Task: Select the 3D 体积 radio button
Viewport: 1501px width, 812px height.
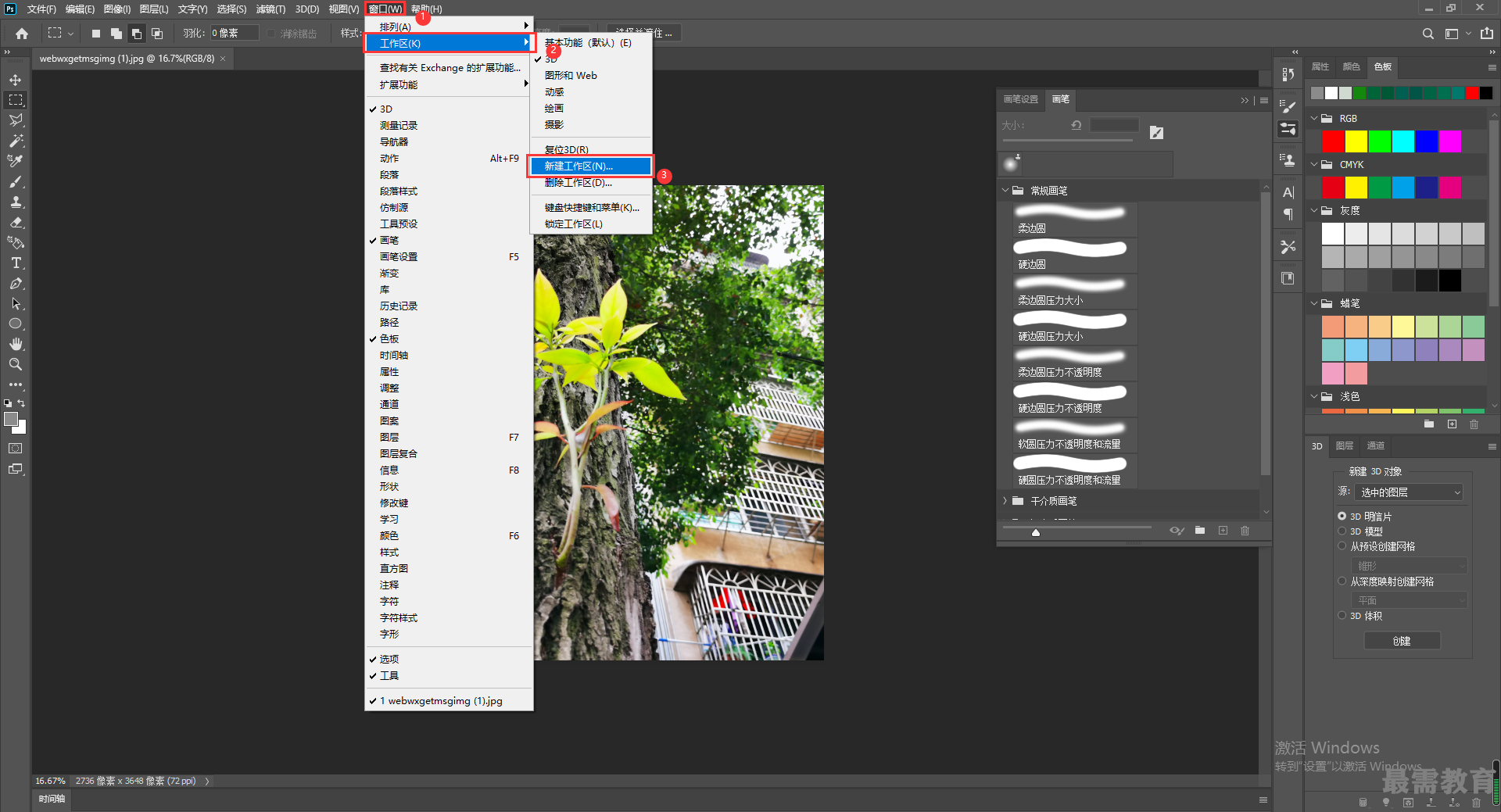Action: 1342,616
